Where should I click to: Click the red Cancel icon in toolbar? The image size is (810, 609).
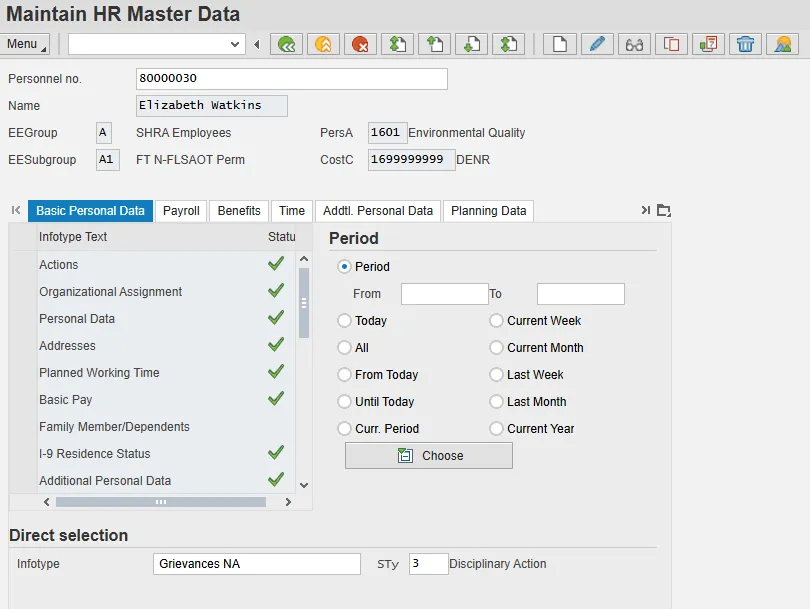click(361, 44)
